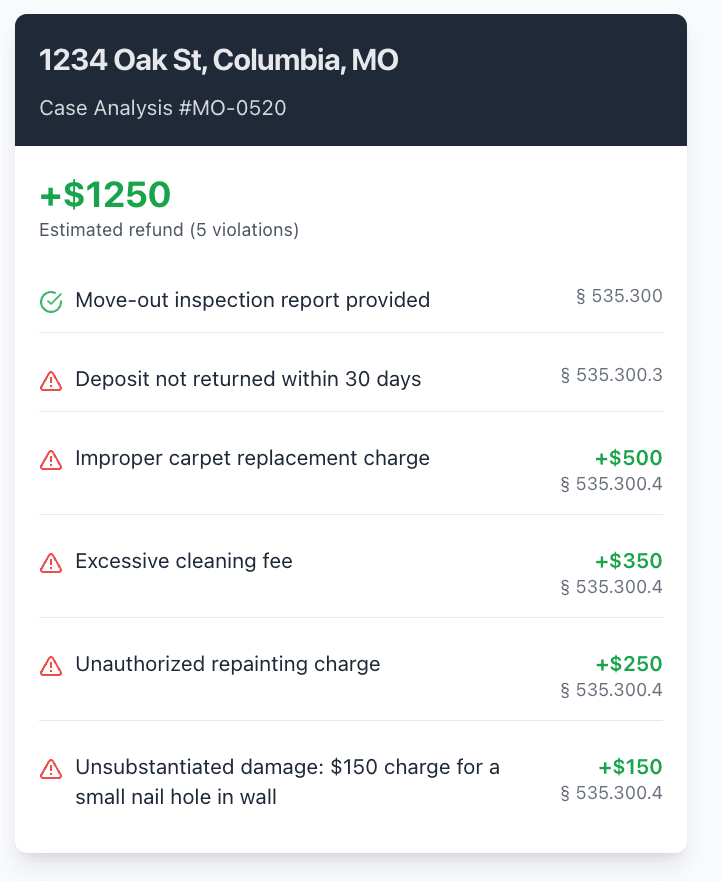This screenshot has width=721, height=881.
Task: Select Unauthorized repainting charge text
Action: (228, 664)
